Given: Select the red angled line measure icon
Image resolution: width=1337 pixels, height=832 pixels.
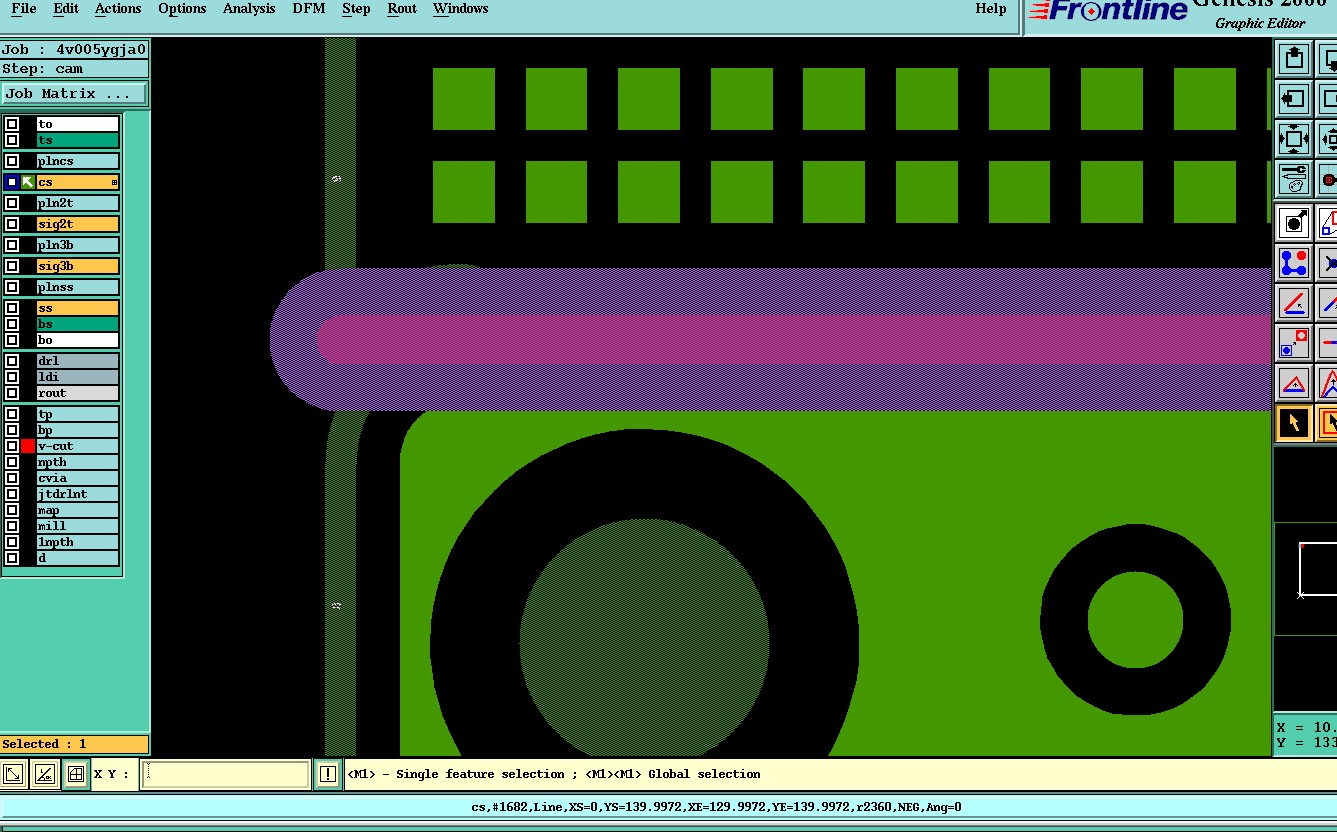Looking at the screenshot, I should pos(1294,303).
